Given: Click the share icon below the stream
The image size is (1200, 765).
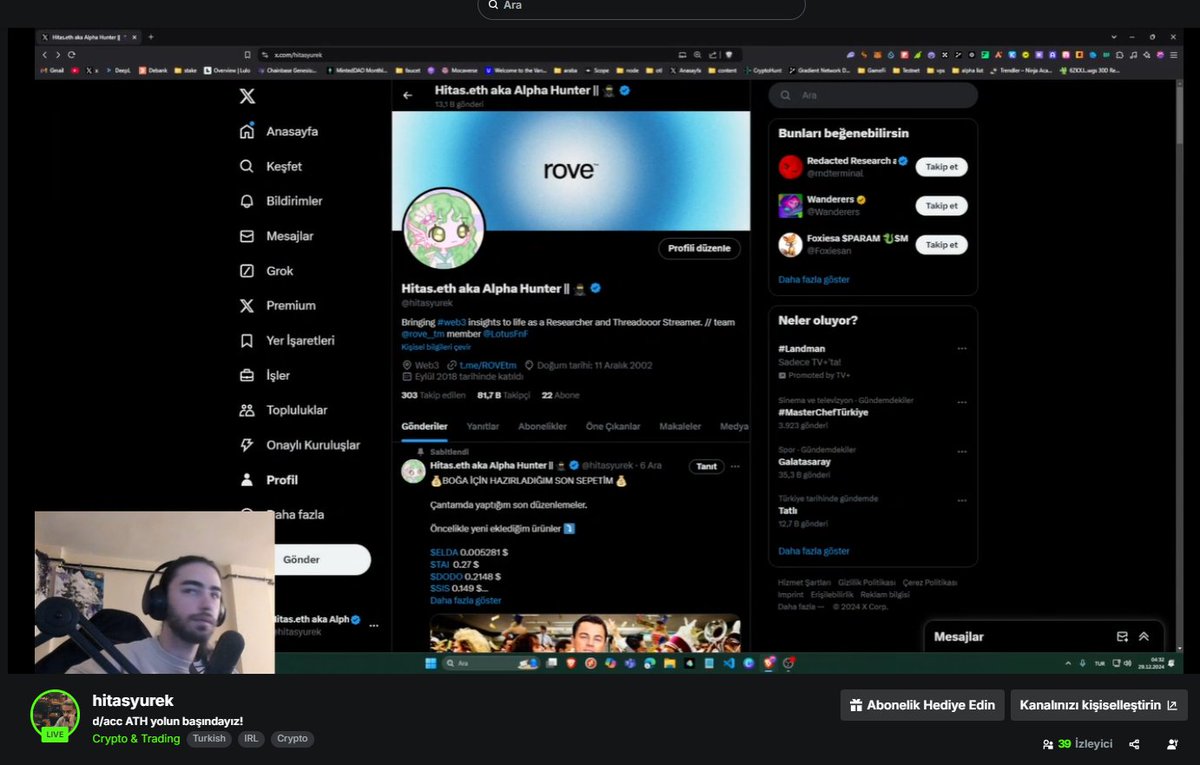Looking at the screenshot, I should point(1134,744).
